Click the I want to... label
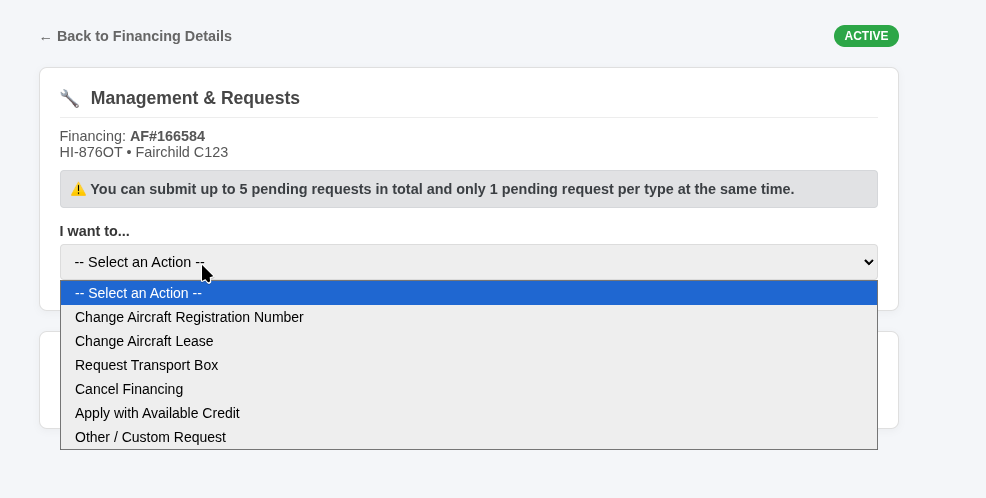 tap(94, 231)
